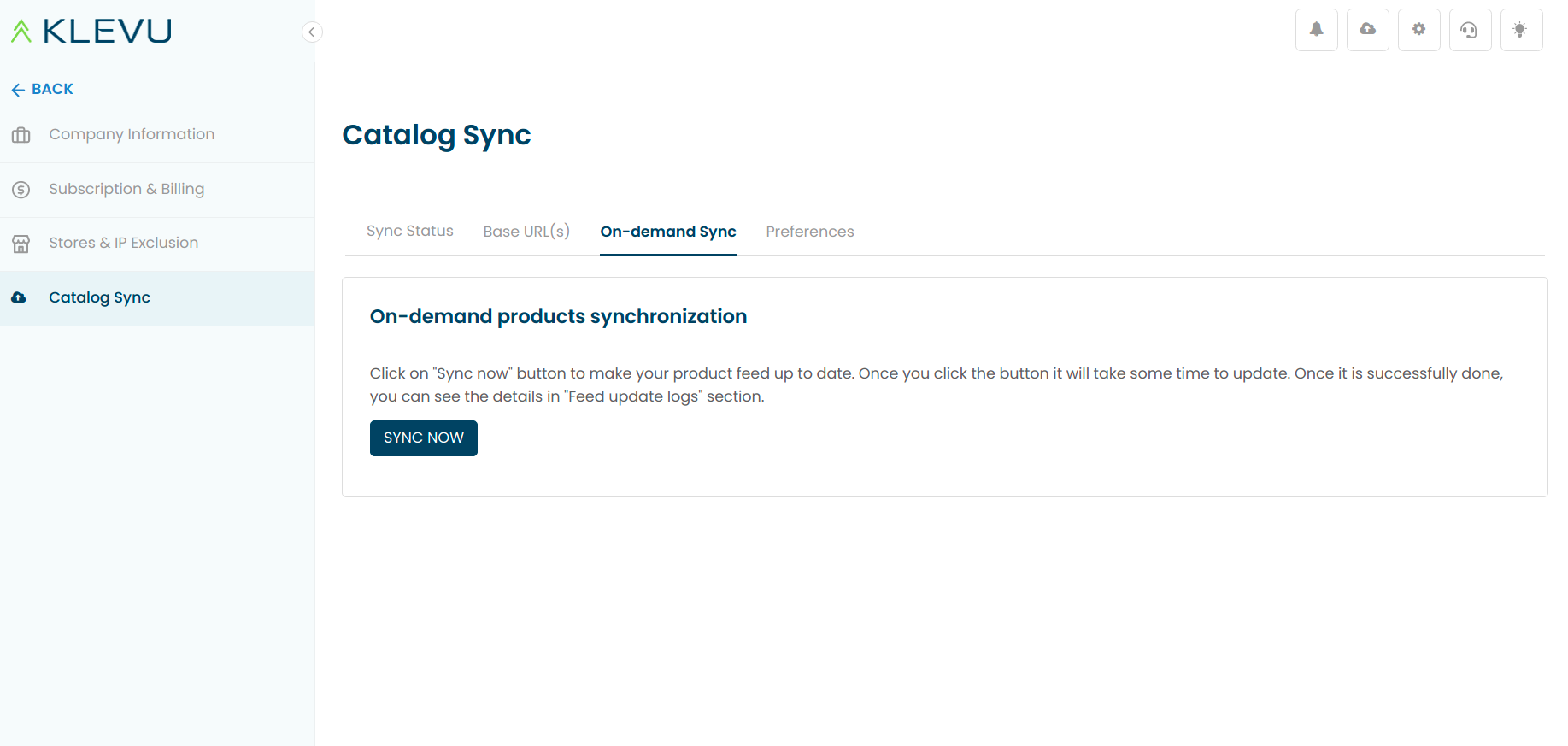The height and width of the screenshot is (746, 1568).
Task: Click the dollar coin billing icon
Action: (x=21, y=190)
